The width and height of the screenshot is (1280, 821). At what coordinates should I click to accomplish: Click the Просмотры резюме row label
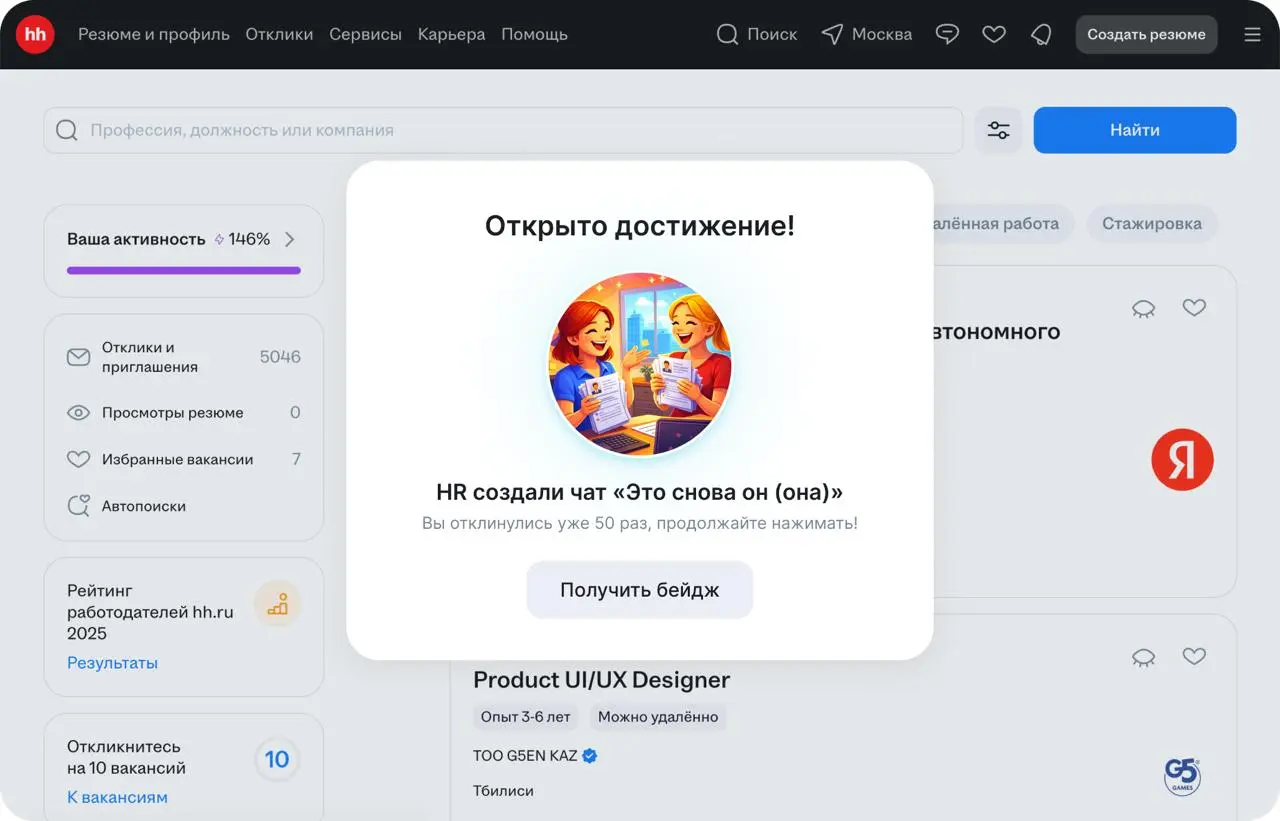point(172,413)
